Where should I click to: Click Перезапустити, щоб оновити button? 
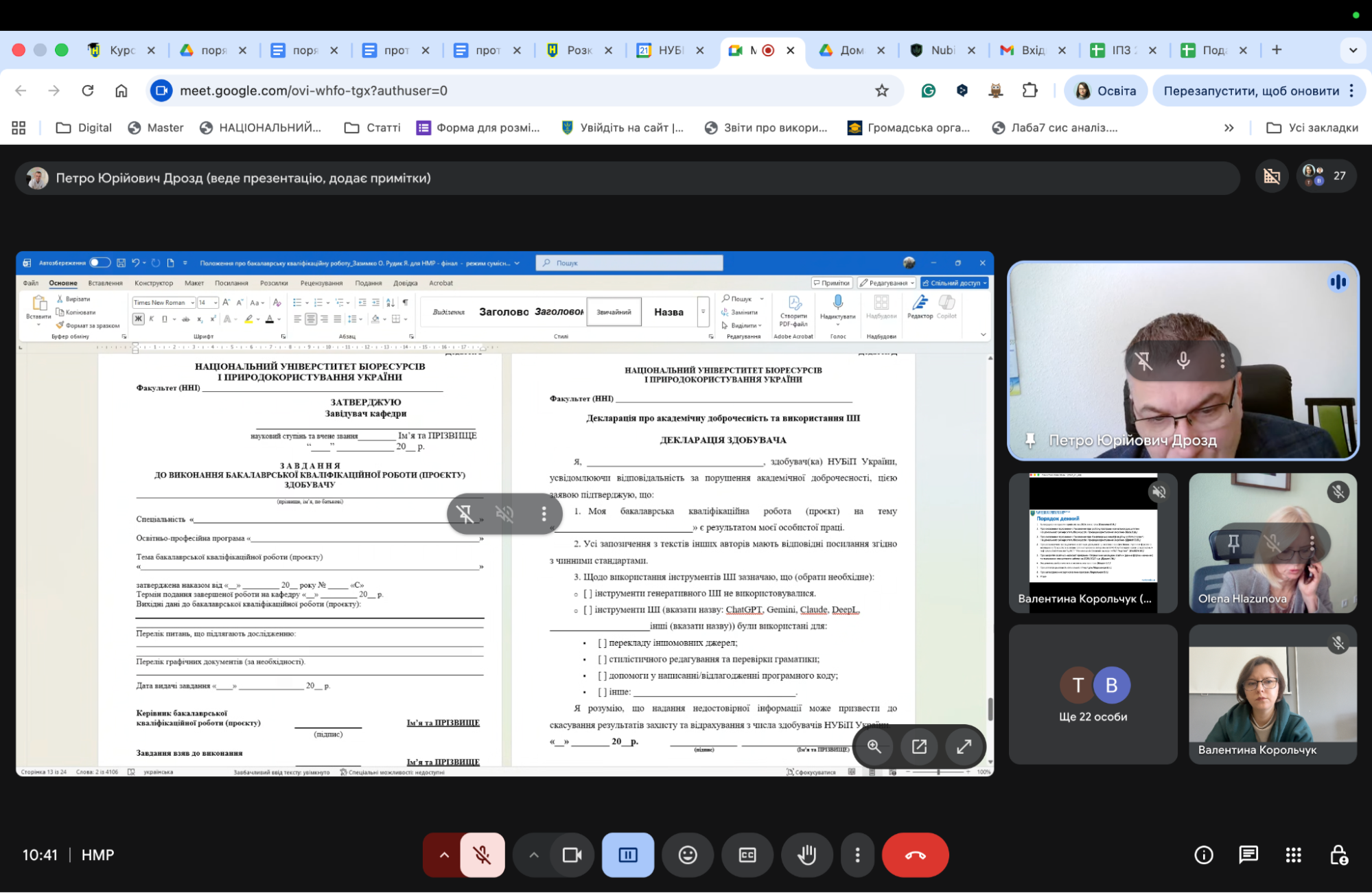click(1251, 91)
